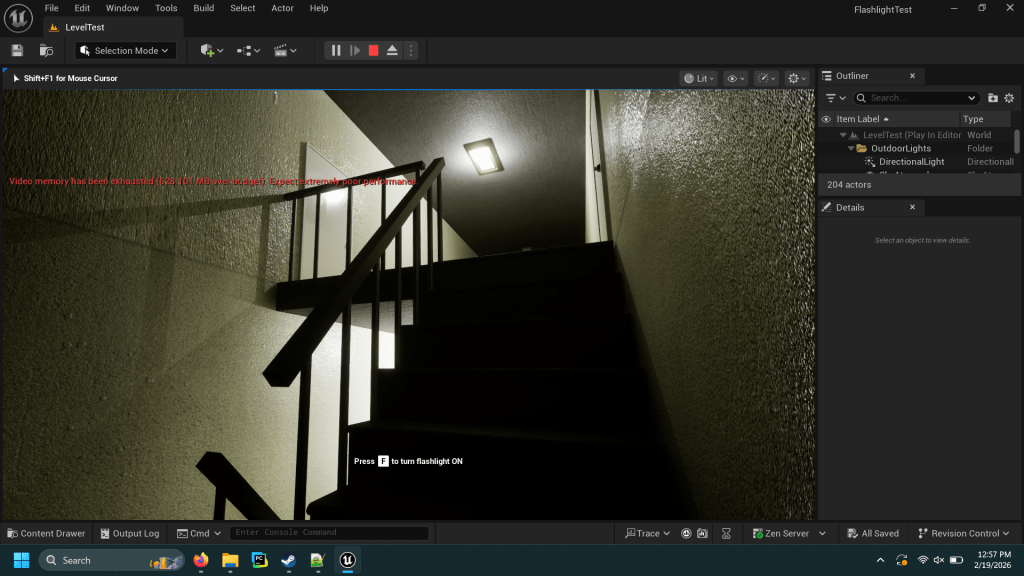The height and width of the screenshot is (576, 1024).
Task: Stop the Play In Editor session
Action: pos(373,50)
